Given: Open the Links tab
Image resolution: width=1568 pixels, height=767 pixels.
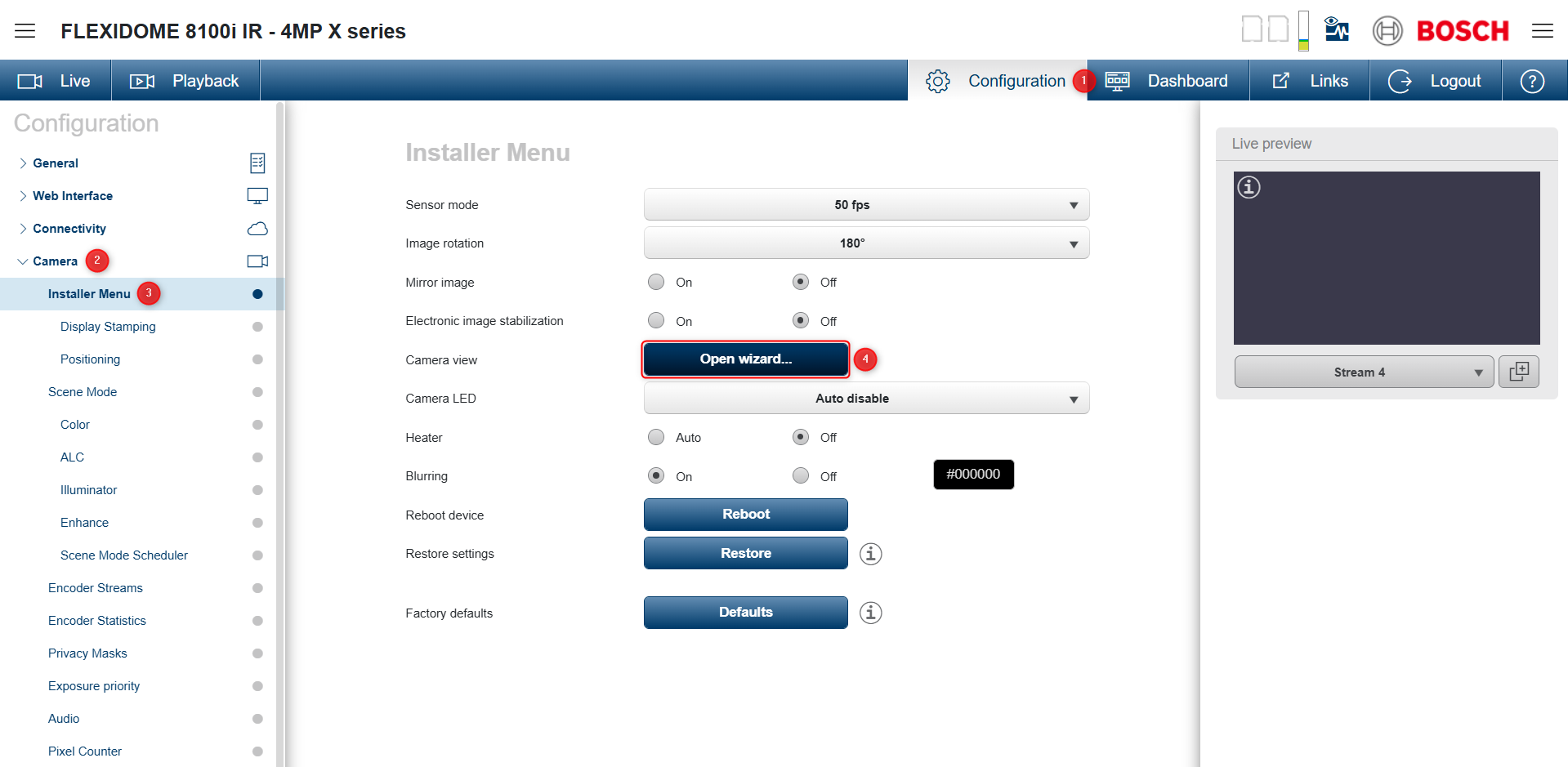Looking at the screenshot, I should tap(1310, 81).
